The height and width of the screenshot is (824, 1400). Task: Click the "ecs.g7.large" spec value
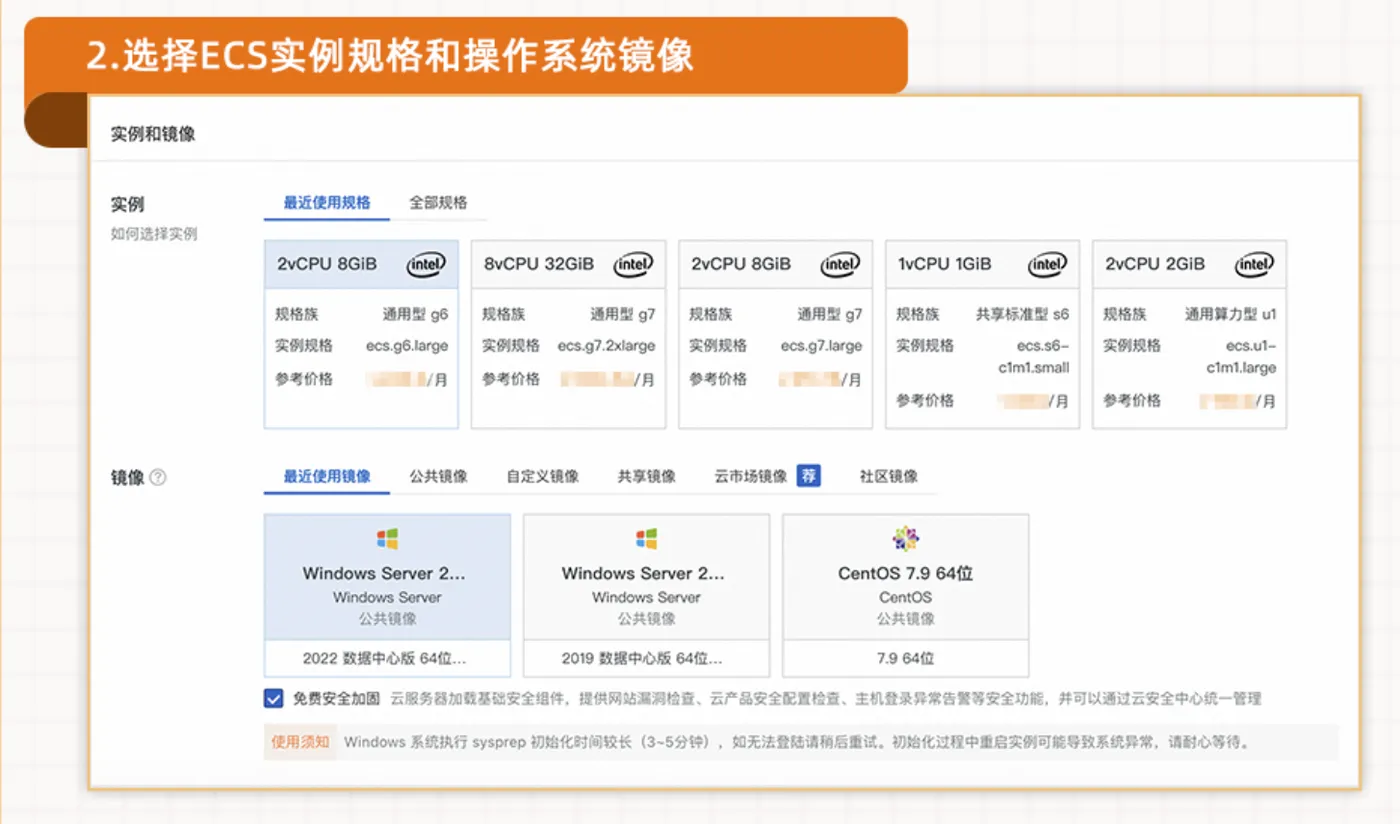click(821, 346)
